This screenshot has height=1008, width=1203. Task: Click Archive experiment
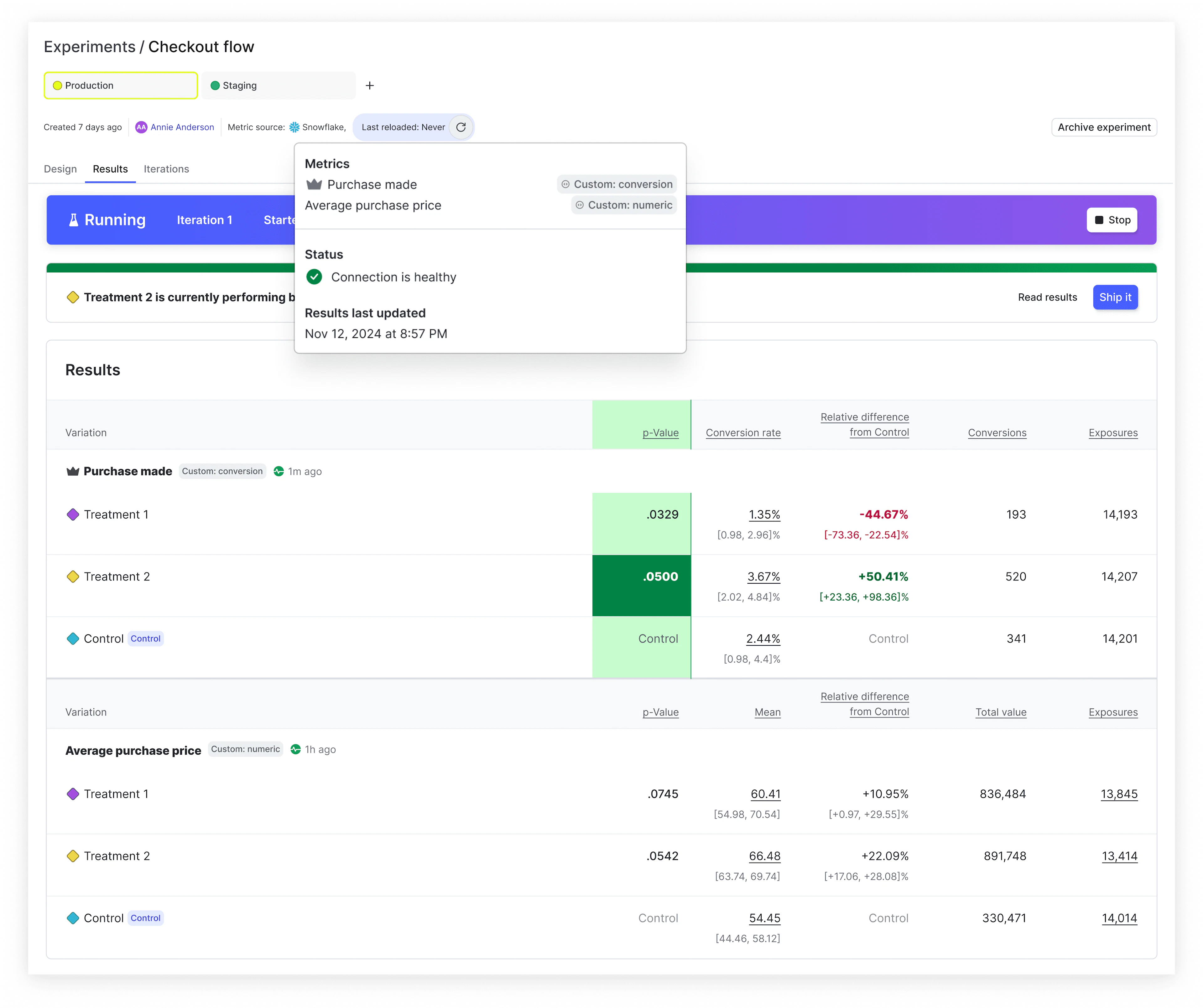[x=1104, y=127]
